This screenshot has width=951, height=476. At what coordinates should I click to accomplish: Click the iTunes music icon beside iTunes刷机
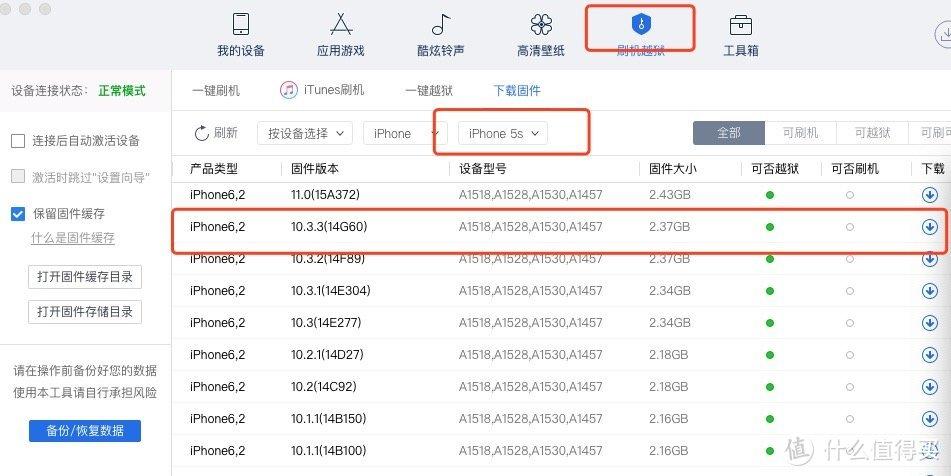tap(289, 90)
